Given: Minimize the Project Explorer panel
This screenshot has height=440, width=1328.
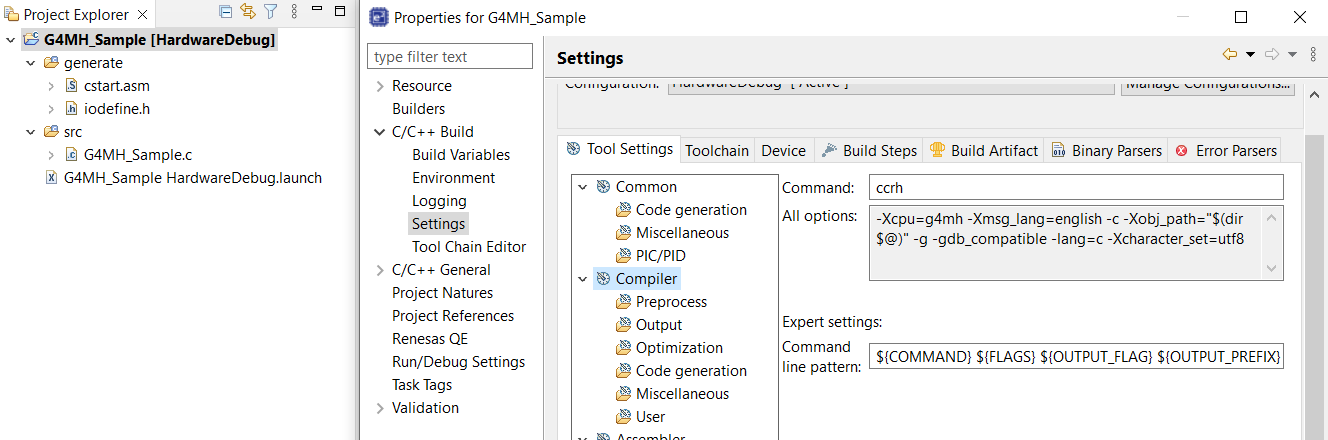Looking at the screenshot, I should [x=317, y=13].
